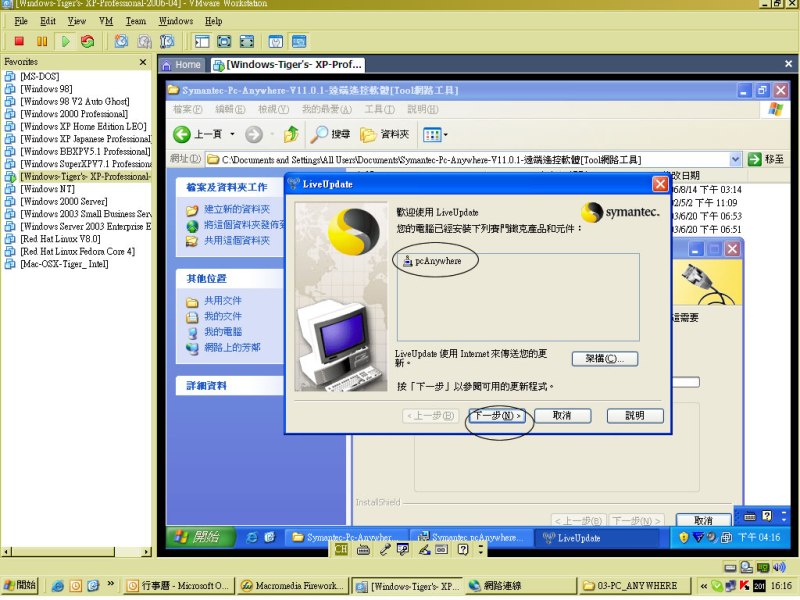Show or hide the Favorites sidebar icon

coord(202,41)
